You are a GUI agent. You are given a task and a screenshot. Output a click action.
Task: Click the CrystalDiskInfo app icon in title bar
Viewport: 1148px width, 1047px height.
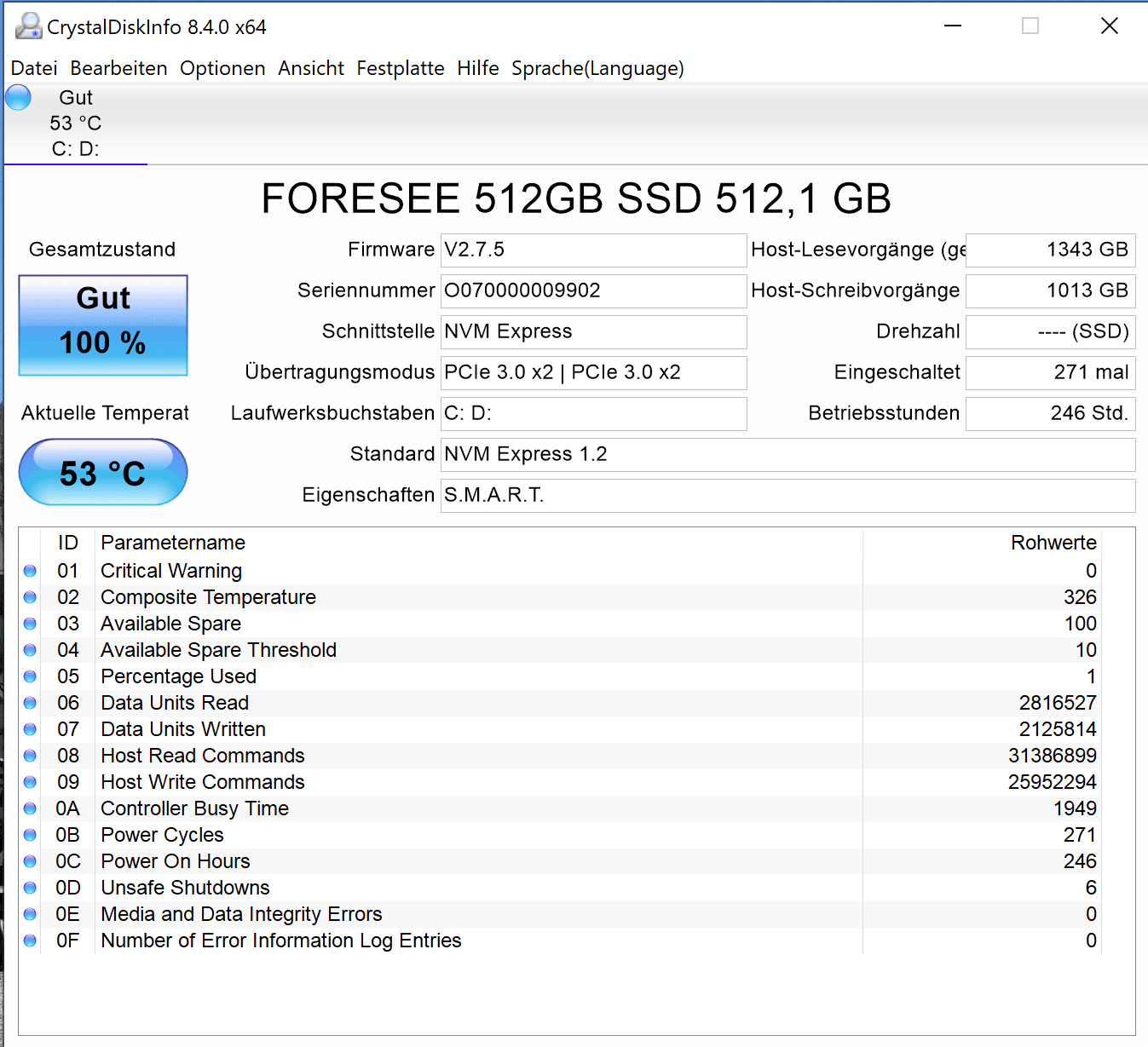click(28, 26)
